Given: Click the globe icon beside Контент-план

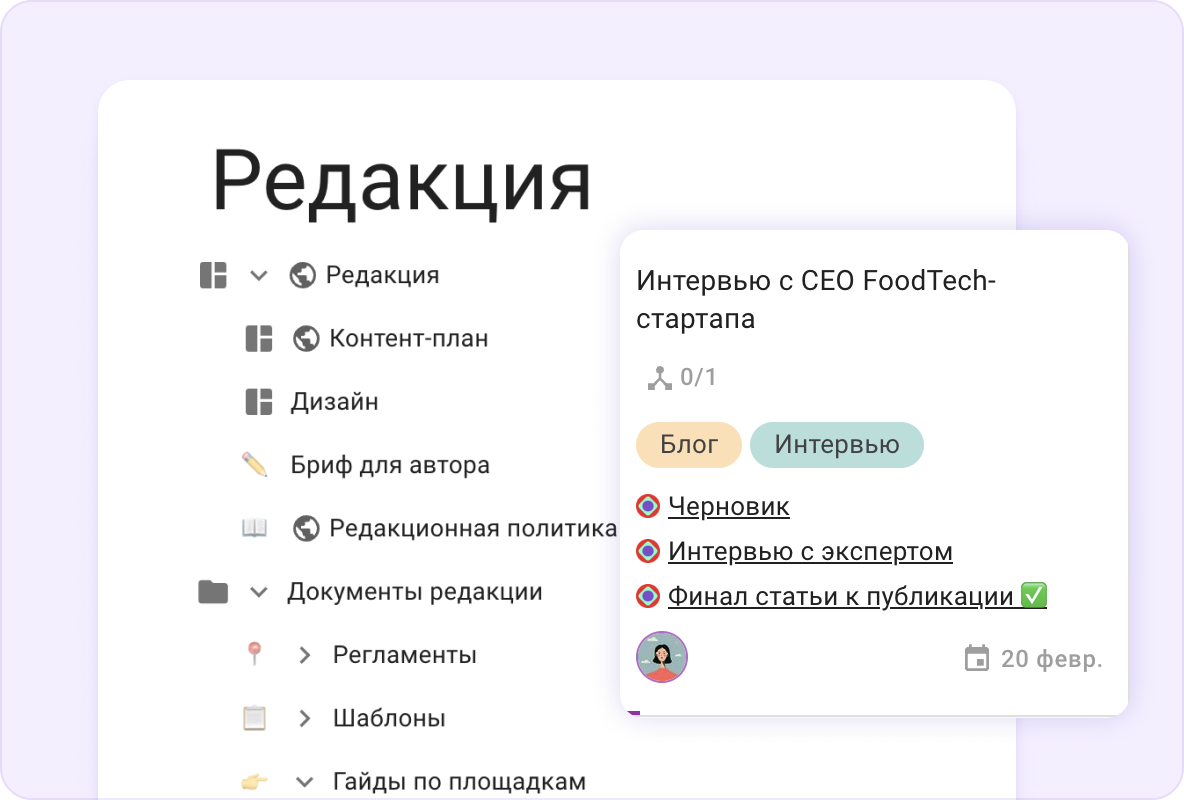Looking at the screenshot, I should pyautogui.click(x=306, y=339).
